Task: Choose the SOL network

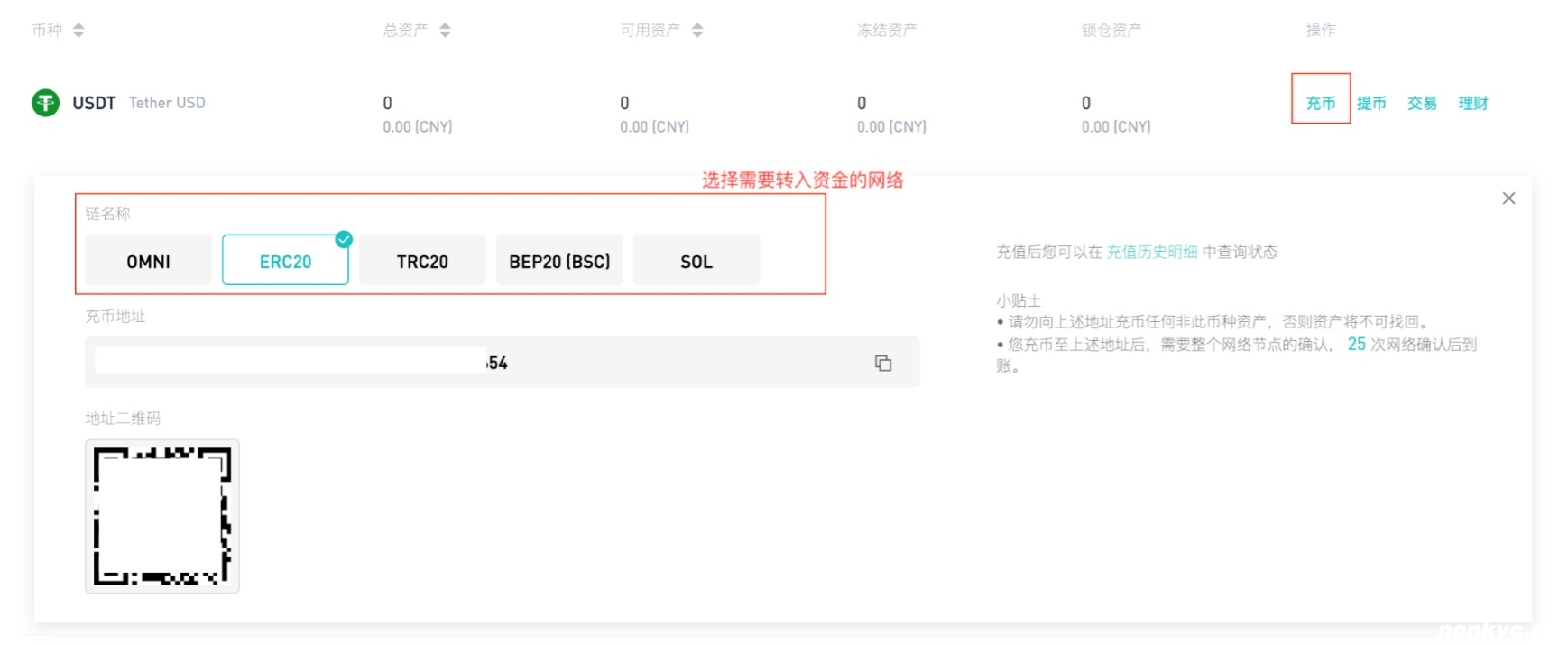Action: tap(696, 261)
